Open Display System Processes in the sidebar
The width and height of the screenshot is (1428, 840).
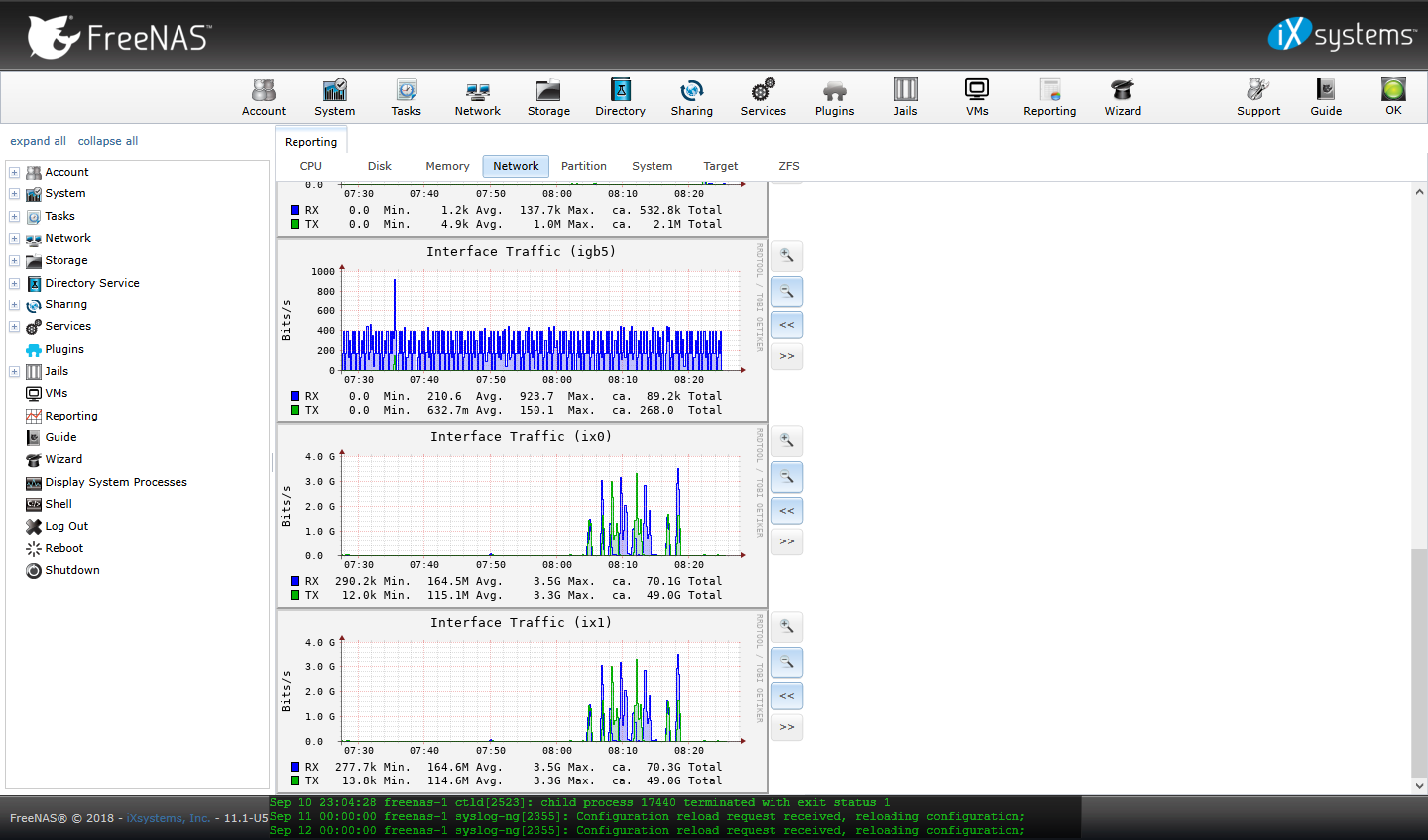click(x=116, y=482)
